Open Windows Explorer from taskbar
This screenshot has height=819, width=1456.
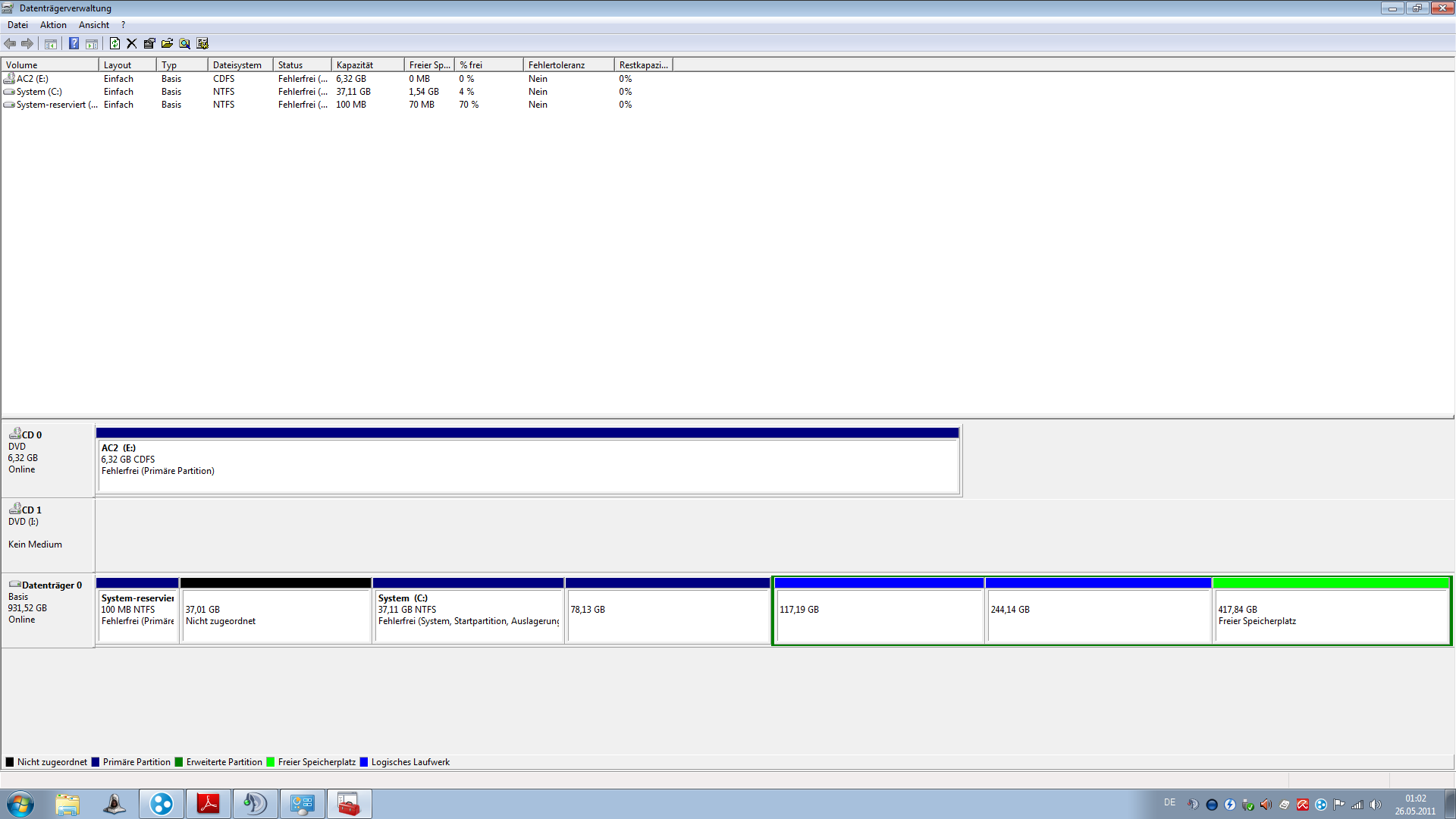point(67,804)
